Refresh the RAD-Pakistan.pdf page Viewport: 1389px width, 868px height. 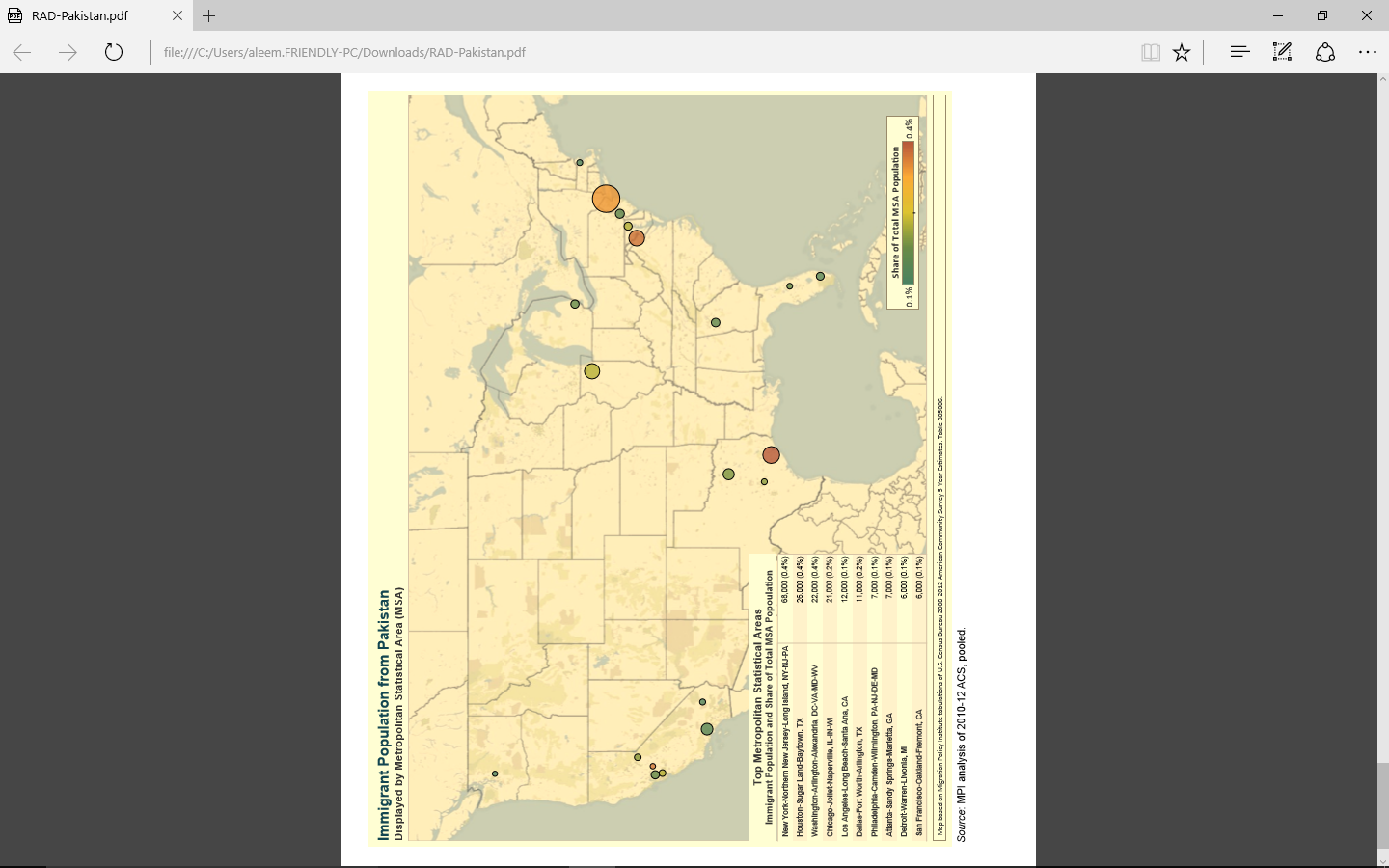click(114, 52)
